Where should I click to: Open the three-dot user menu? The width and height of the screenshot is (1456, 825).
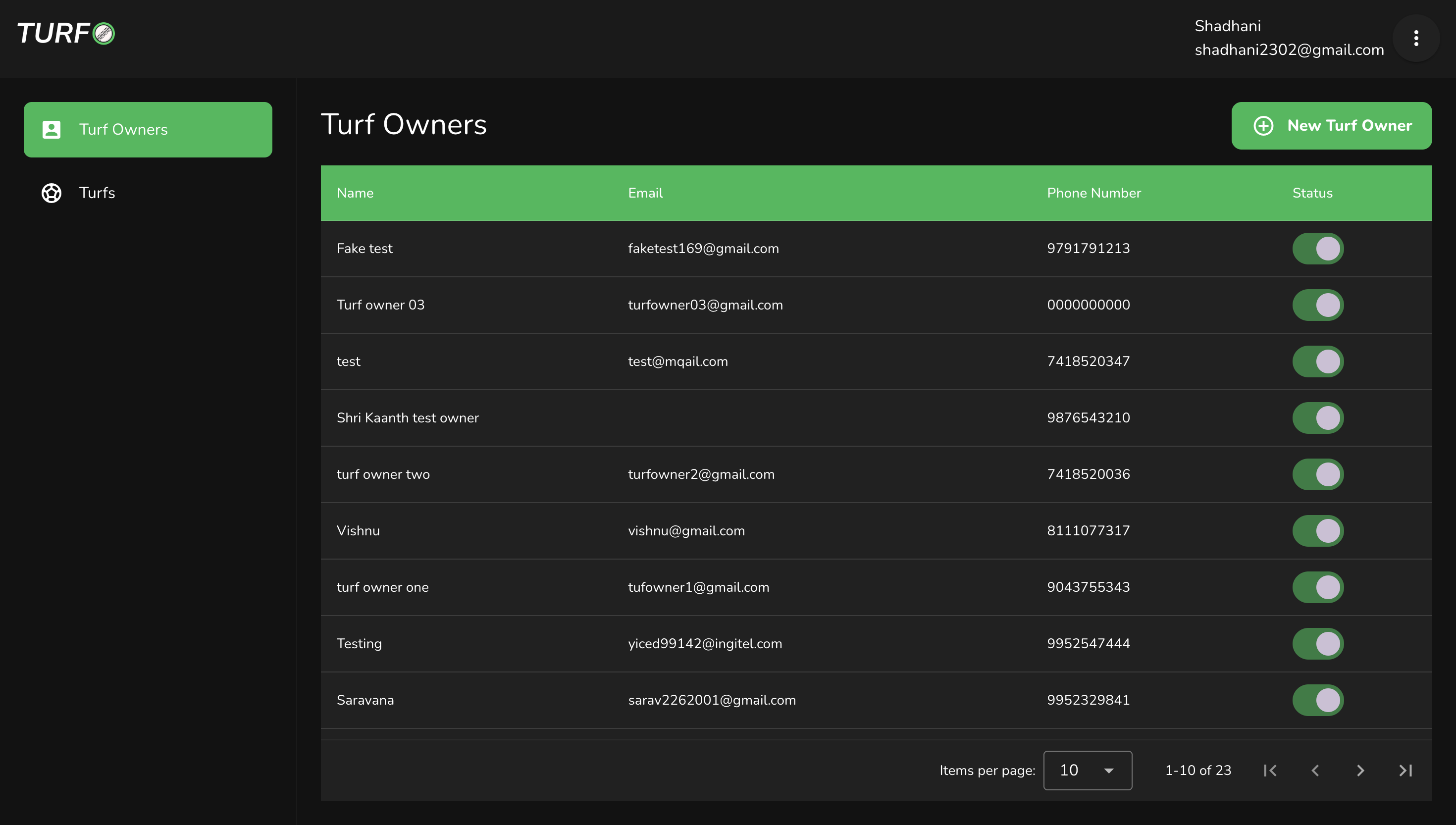(x=1415, y=38)
